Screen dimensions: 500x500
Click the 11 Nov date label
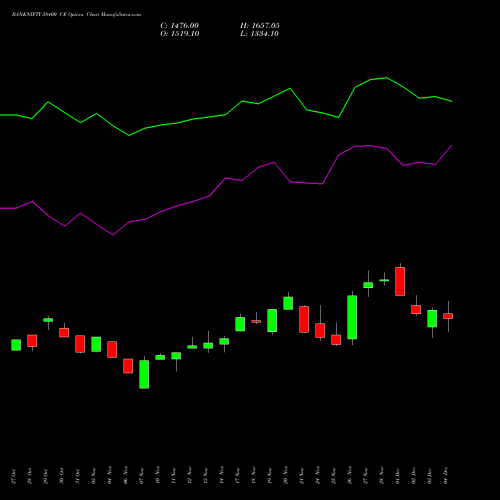tap(174, 476)
